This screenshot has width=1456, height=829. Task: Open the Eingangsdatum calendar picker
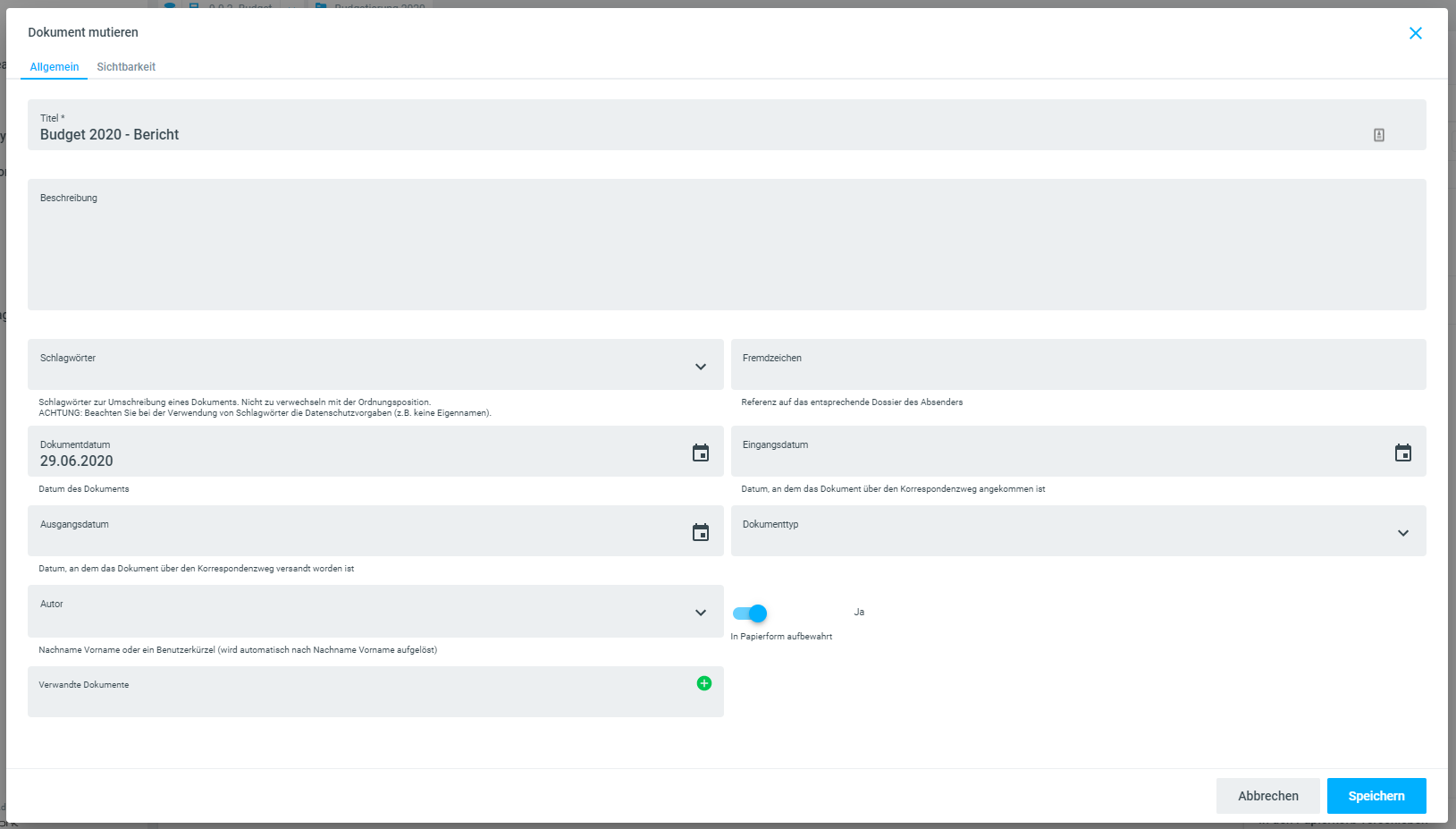tap(1402, 453)
